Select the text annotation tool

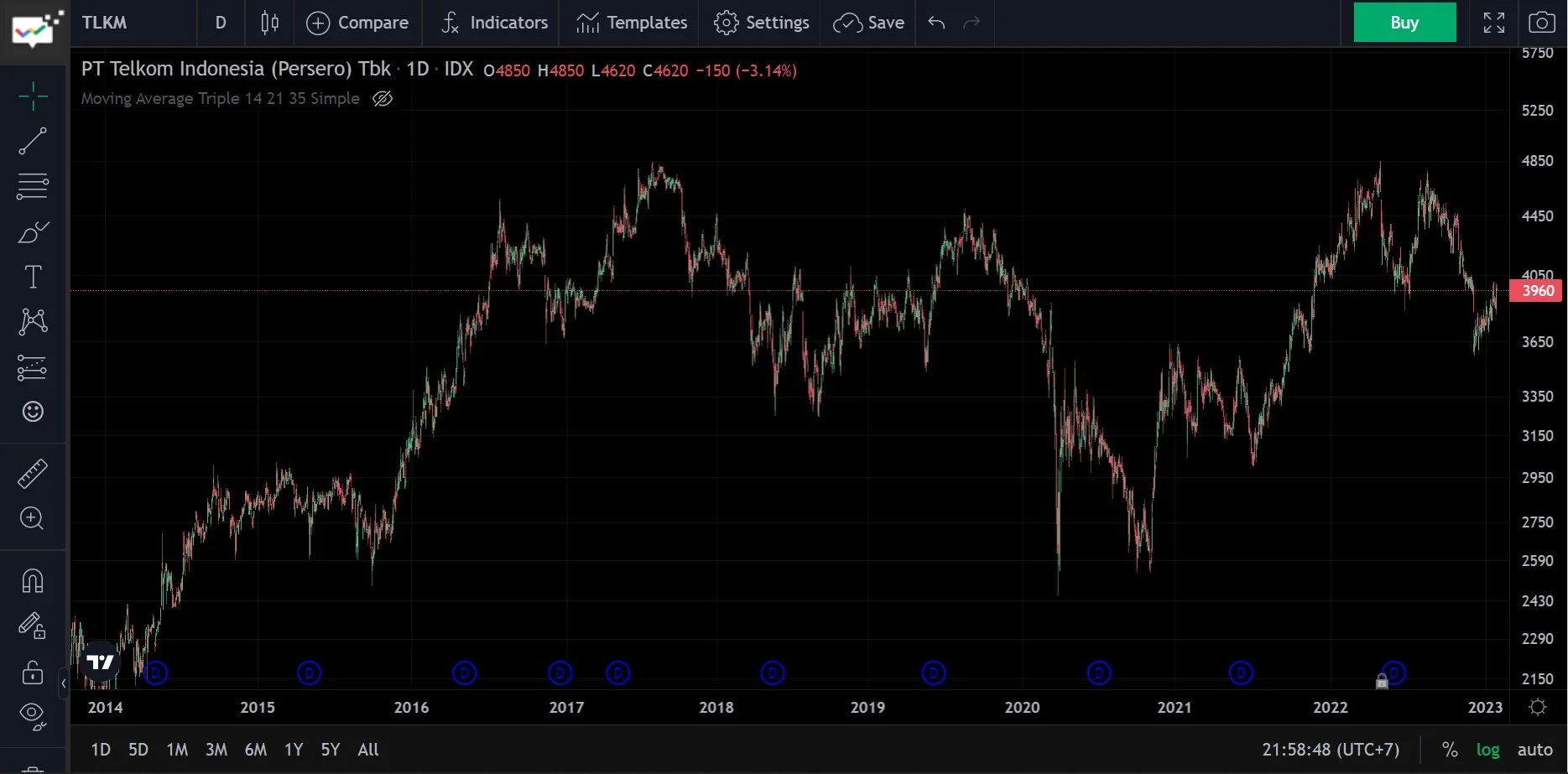click(x=33, y=277)
